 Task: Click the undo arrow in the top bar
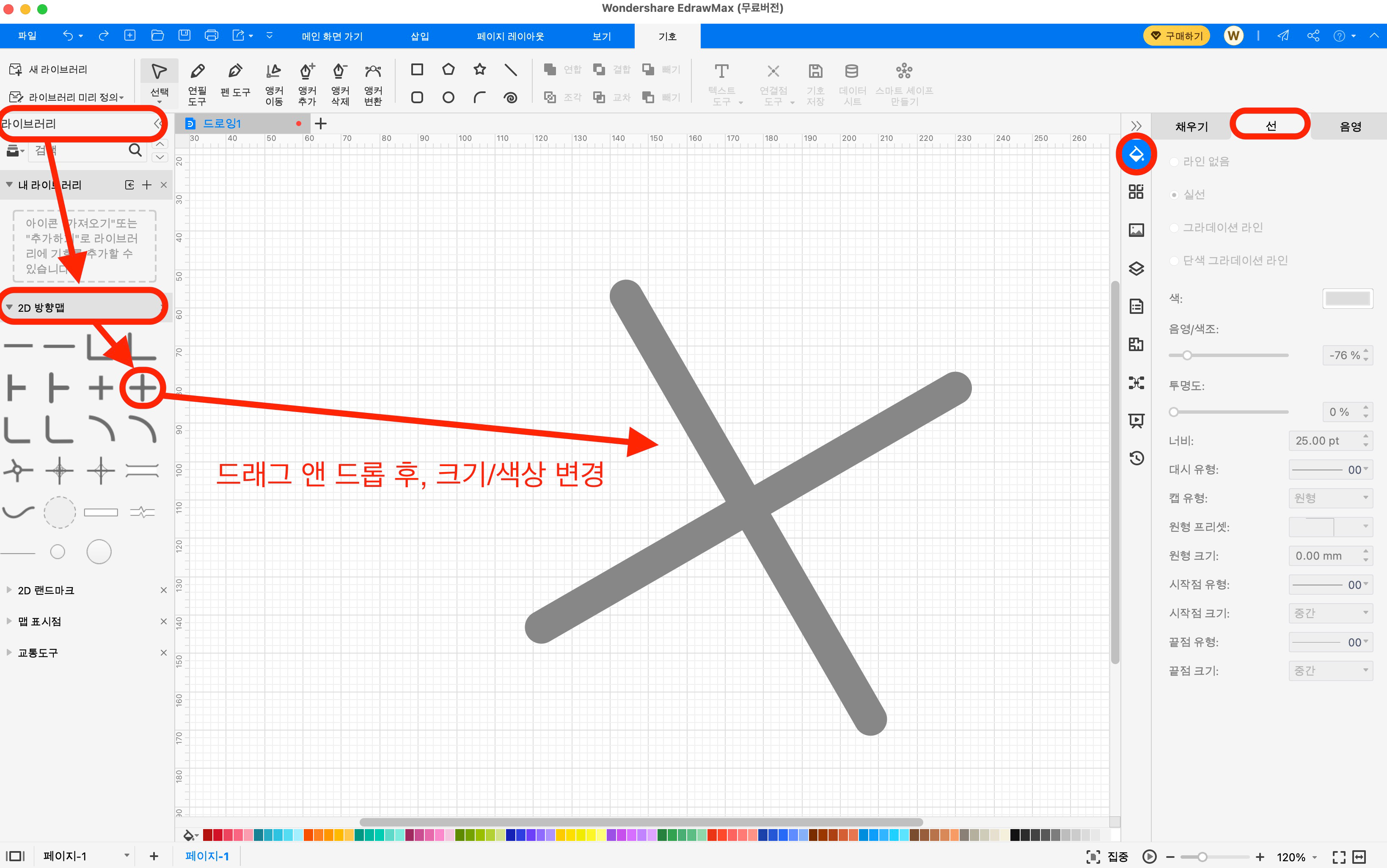68,36
